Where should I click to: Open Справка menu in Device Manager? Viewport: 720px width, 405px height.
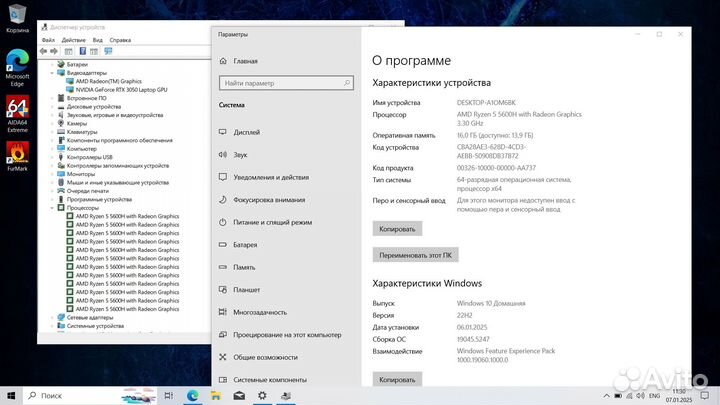point(120,40)
